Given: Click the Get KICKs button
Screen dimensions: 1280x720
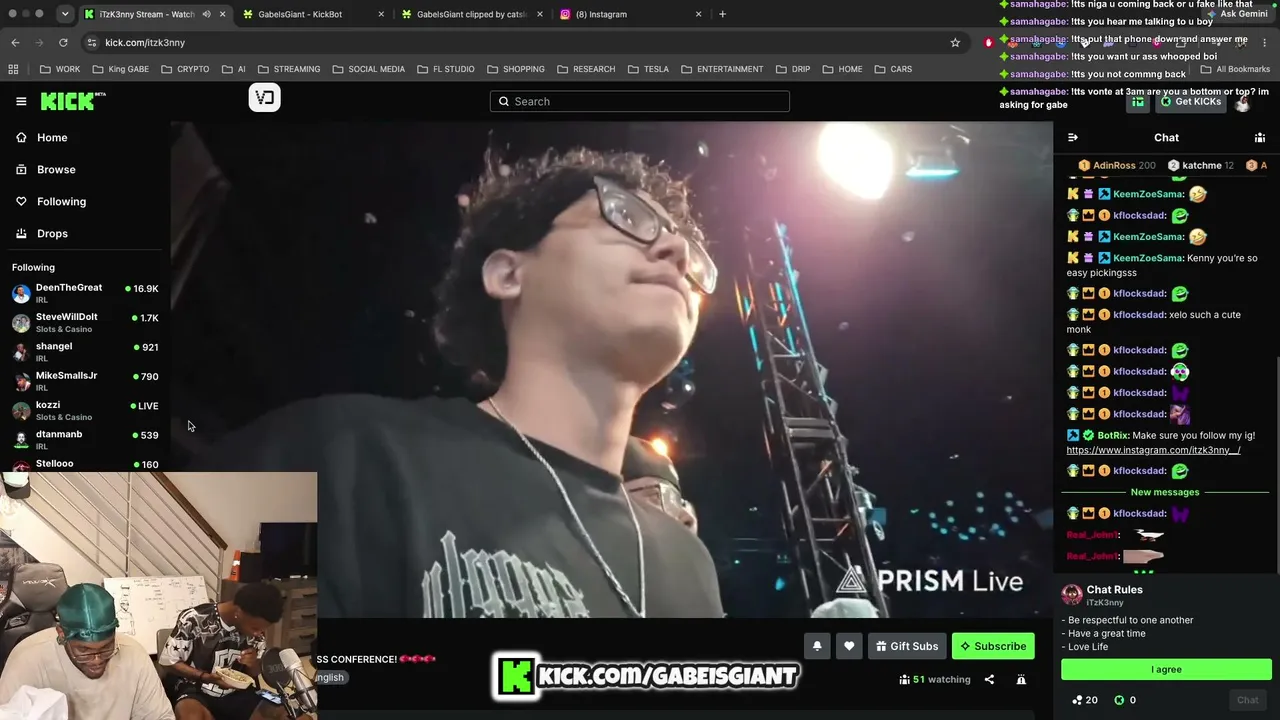Looking at the screenshot, I should point(1191,102).
